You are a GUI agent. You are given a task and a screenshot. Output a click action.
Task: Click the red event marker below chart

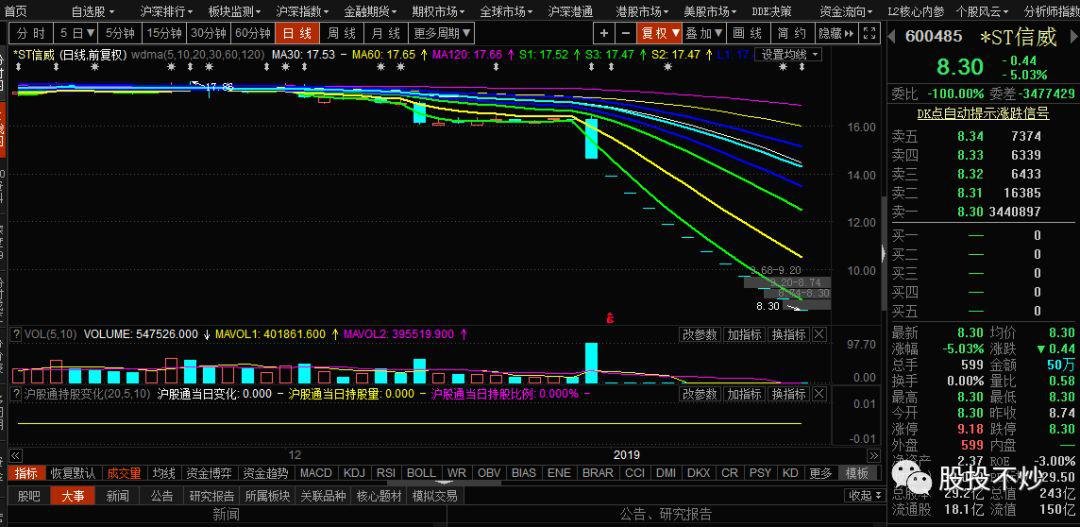(x=609, y=318)
